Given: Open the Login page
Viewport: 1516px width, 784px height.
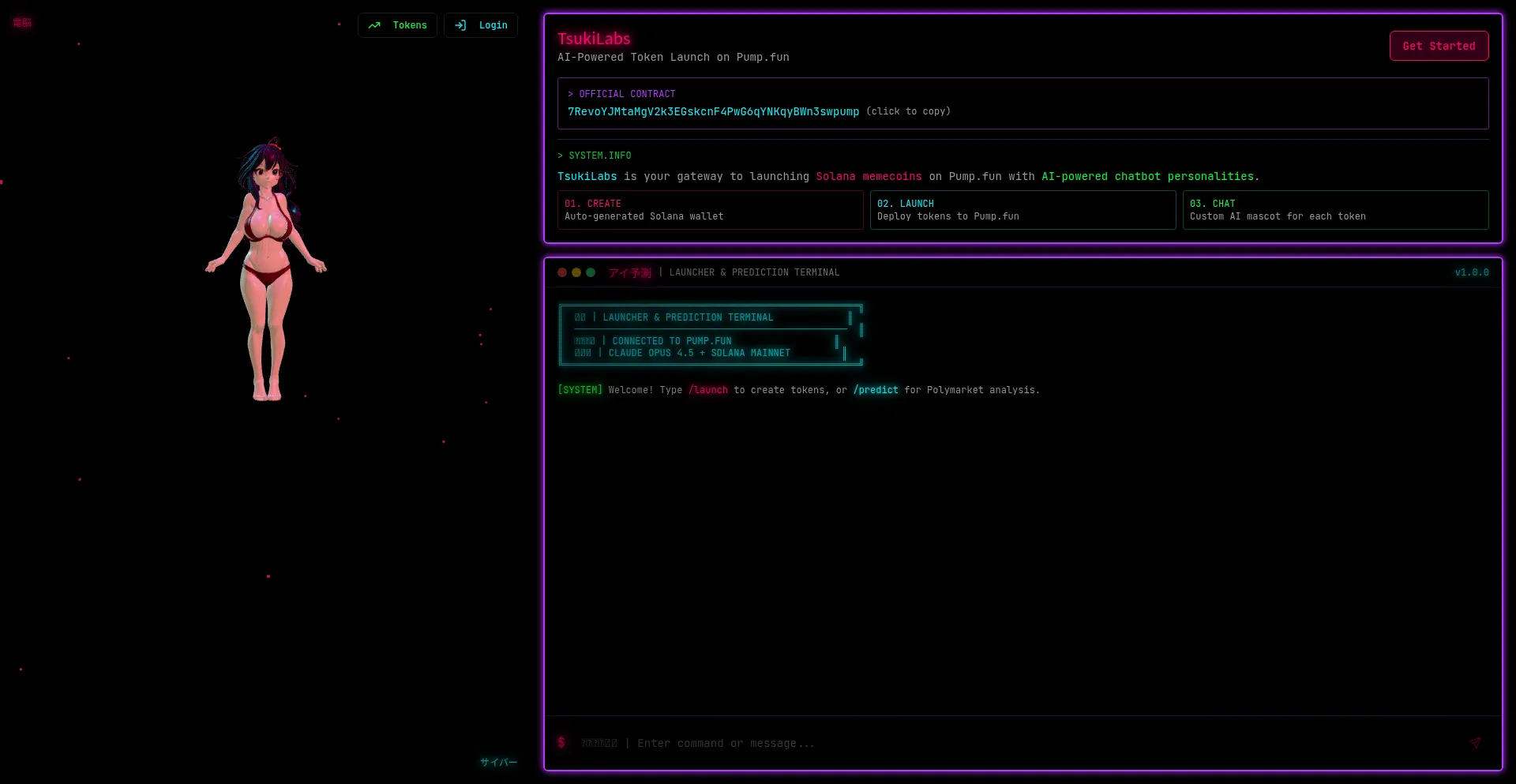Looking at the screenshot, I should pos(481,25).
